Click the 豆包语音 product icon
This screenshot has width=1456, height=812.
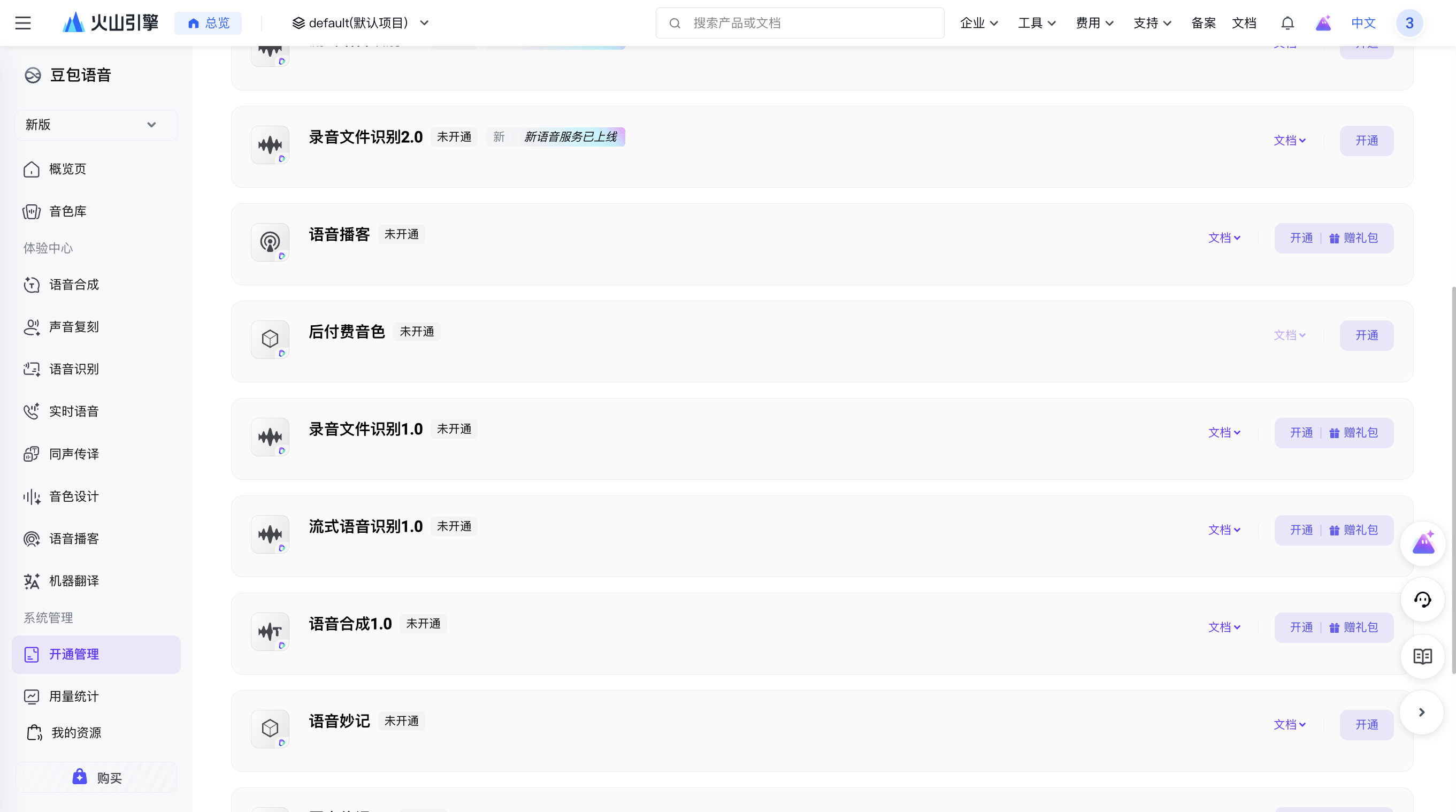coord(33,75)
